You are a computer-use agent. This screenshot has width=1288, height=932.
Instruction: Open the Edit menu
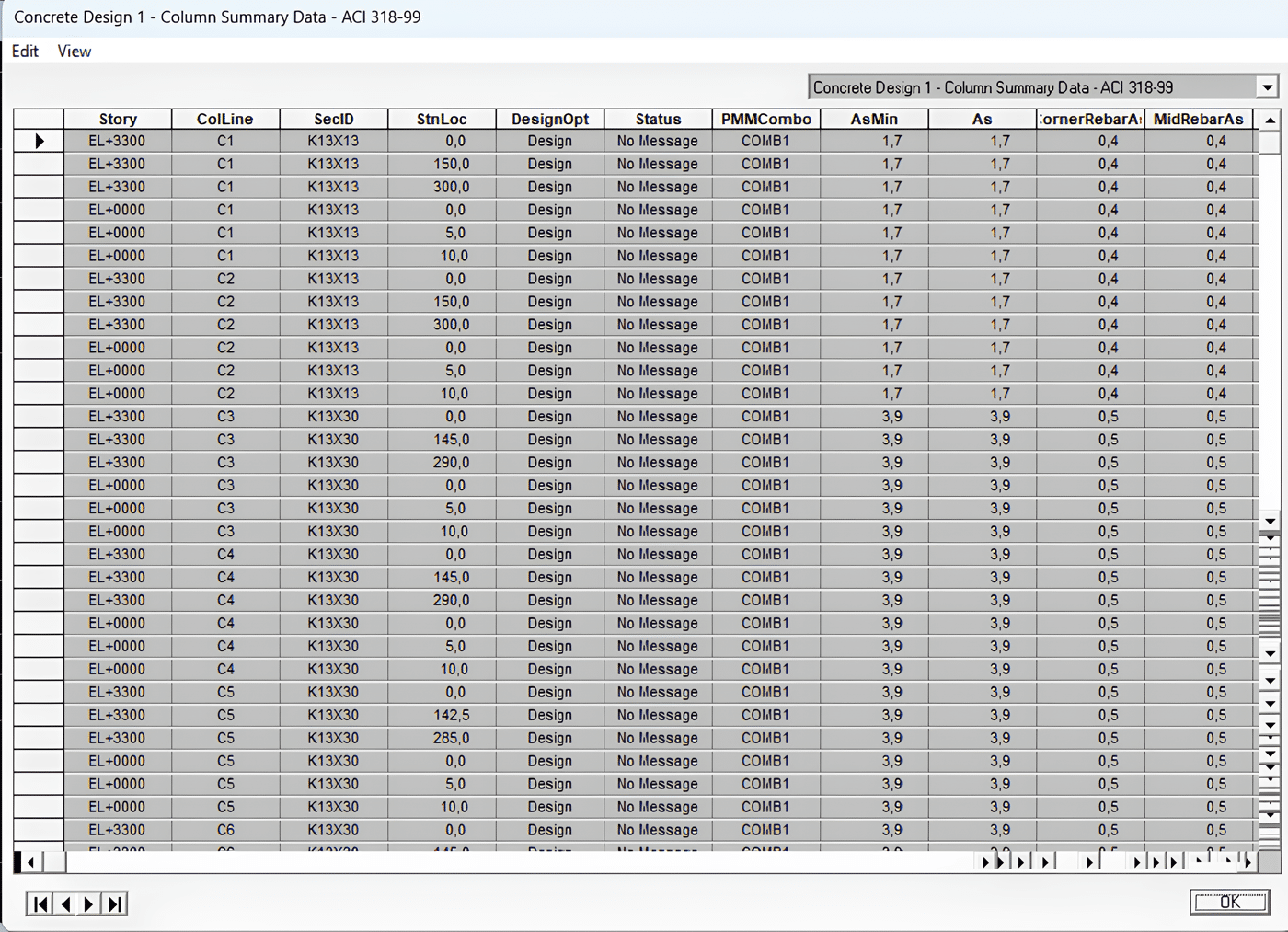[25, 52]
